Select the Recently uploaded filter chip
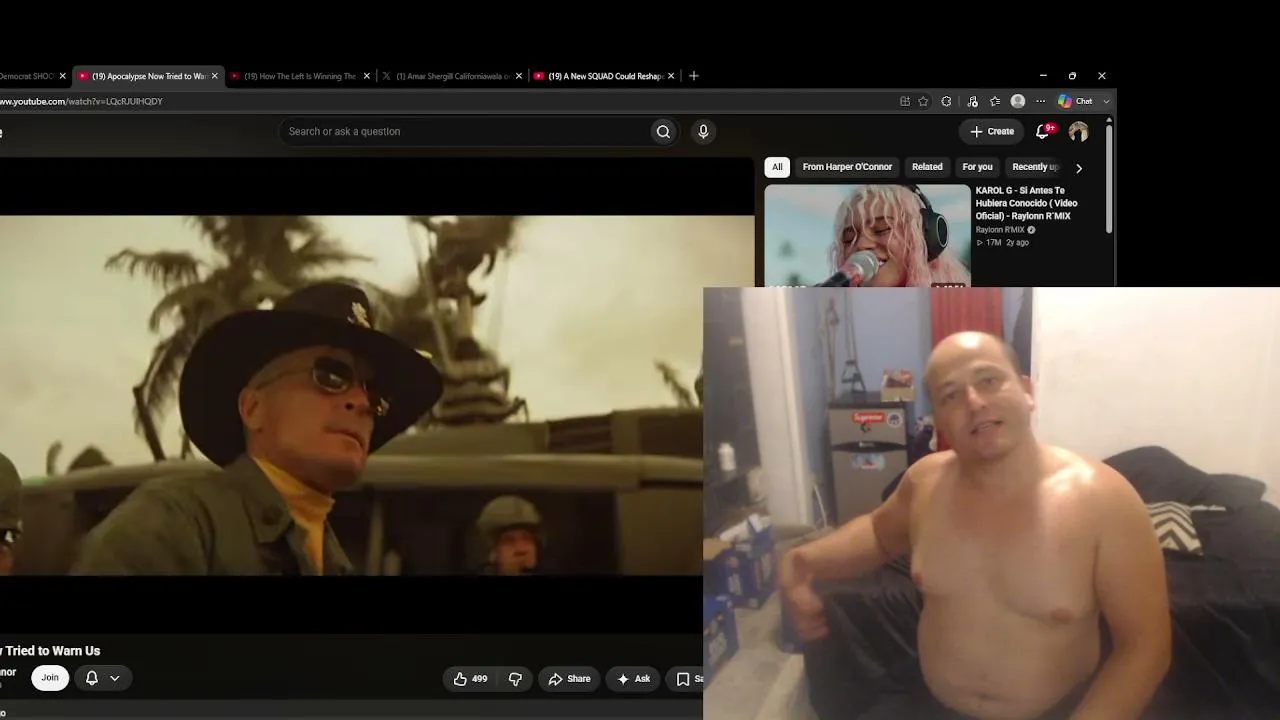The height and width of the screenshot is (720, 1280). 1035,167
